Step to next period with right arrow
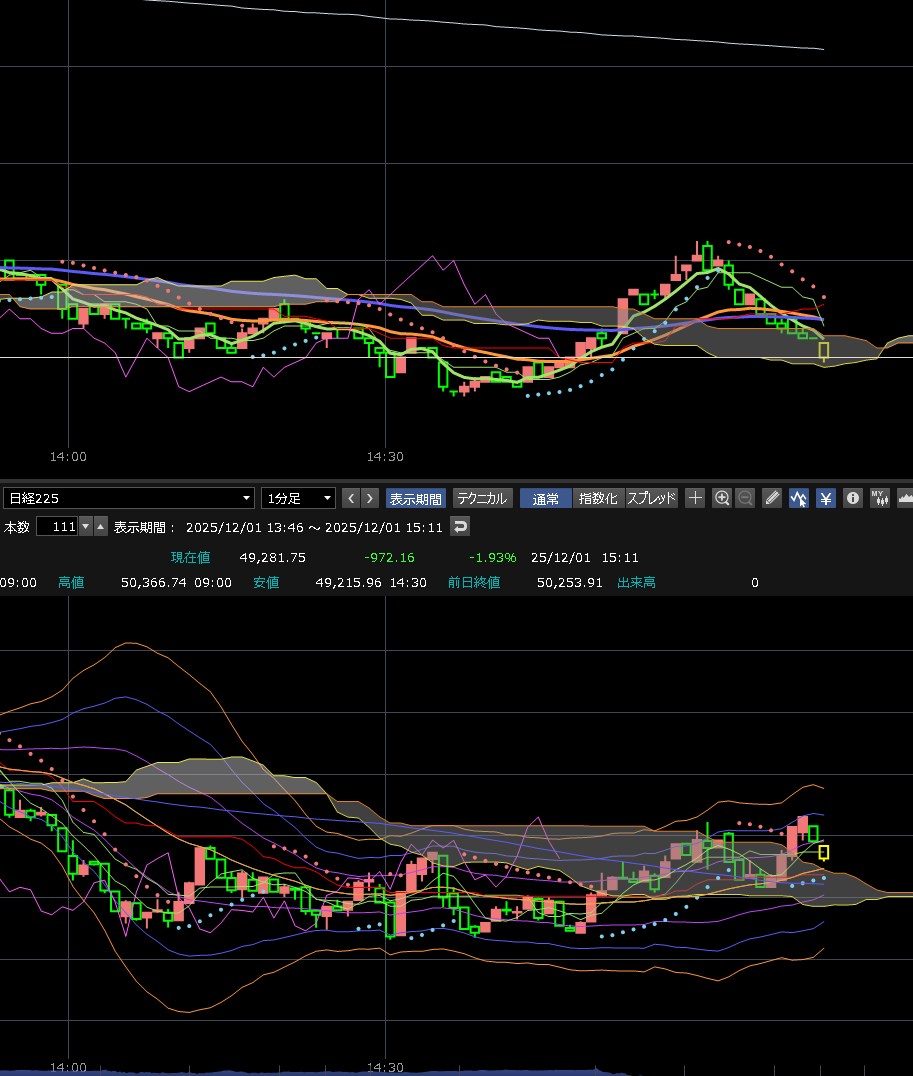This screenshot has width=913, height=1076. tap(370, 498)
